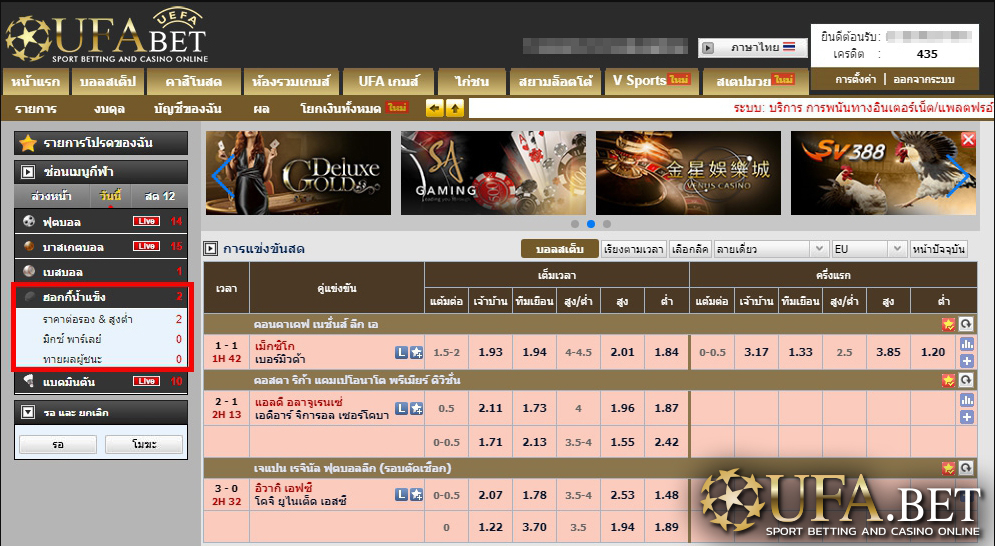Select the first carousel dot indicator
This screenshot has width=995, height=546.
pyautogui.click(x=575, y=224)
